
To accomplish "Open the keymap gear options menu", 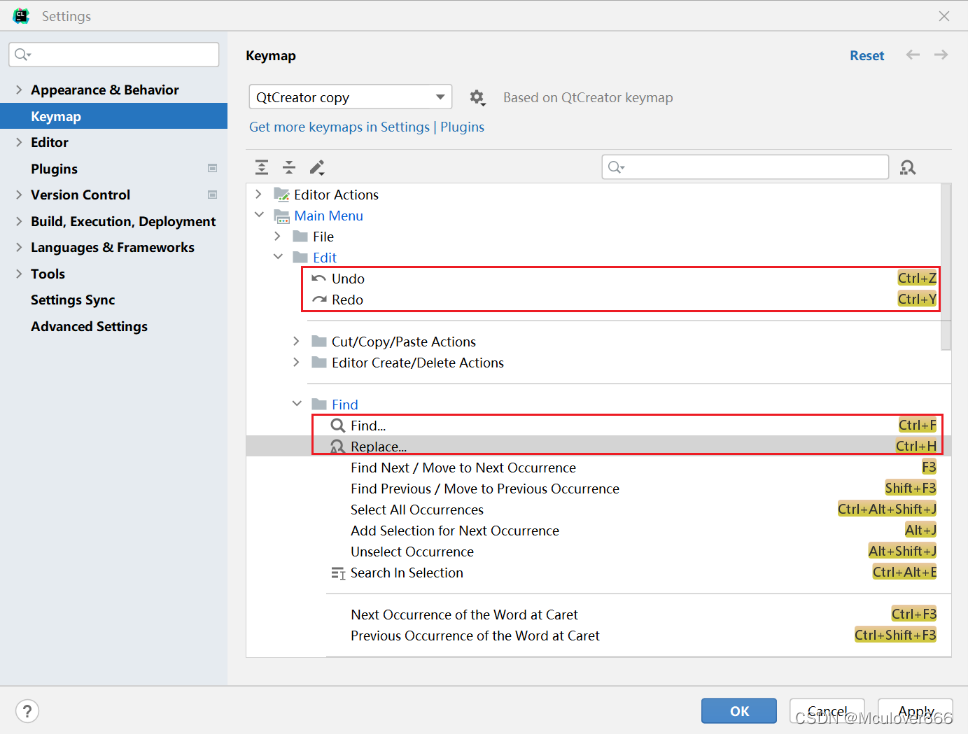I will (x=477, y=98).
